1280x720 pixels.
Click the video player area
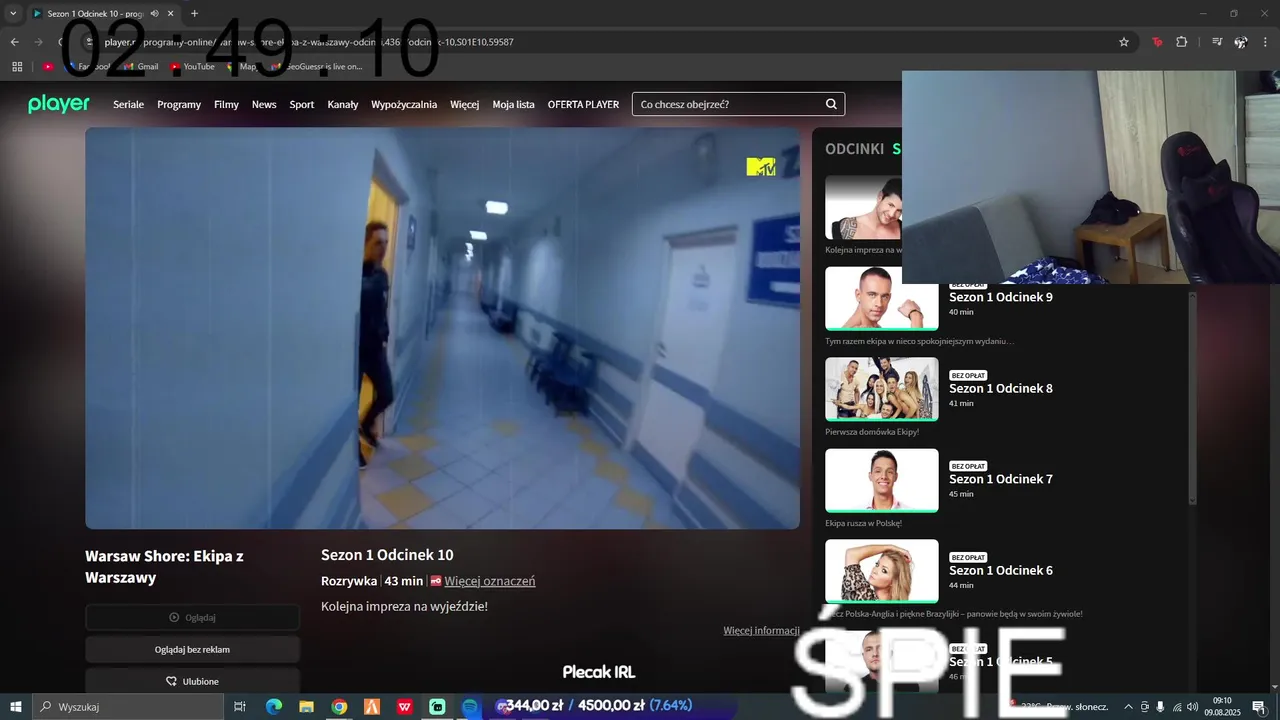tap(442, 328)
